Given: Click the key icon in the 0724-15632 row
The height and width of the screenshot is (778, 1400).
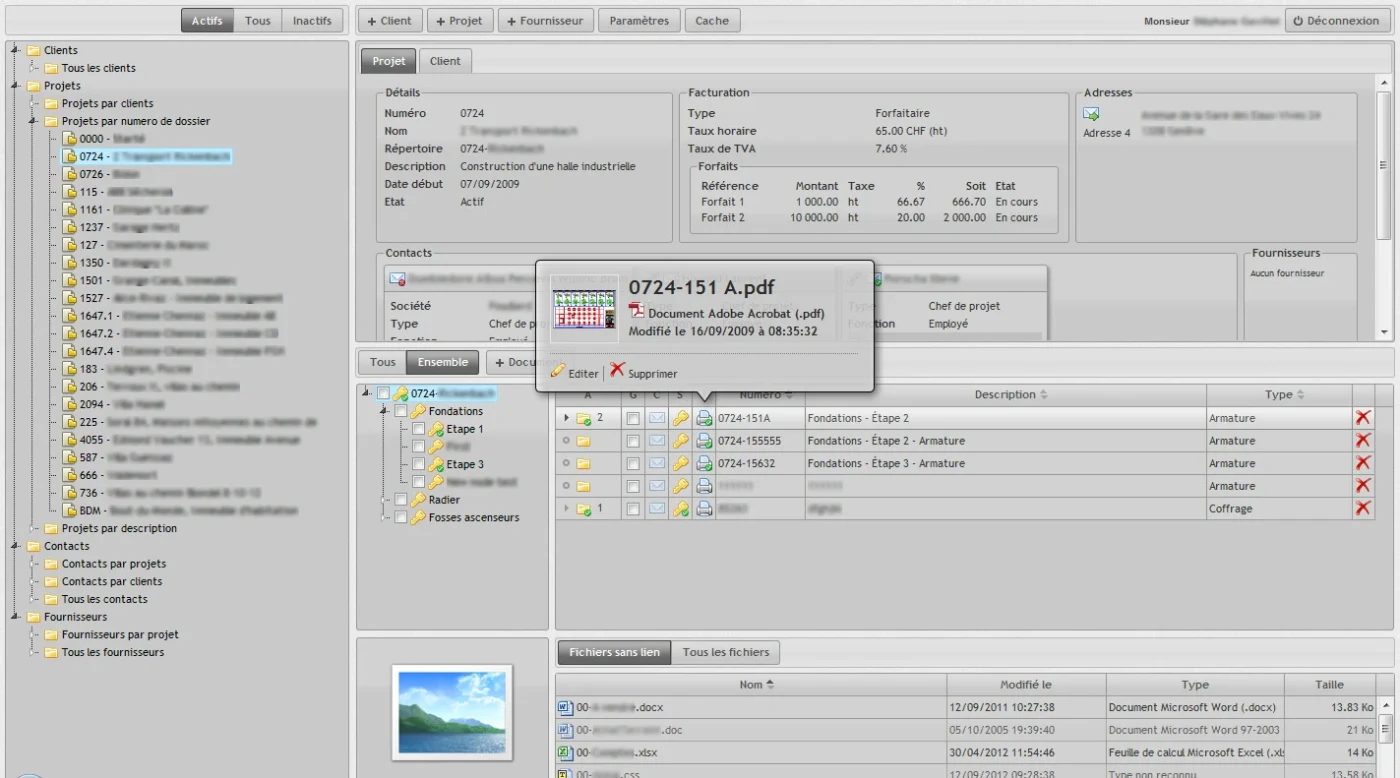Looking at the screenshot, I should point(680,464).
